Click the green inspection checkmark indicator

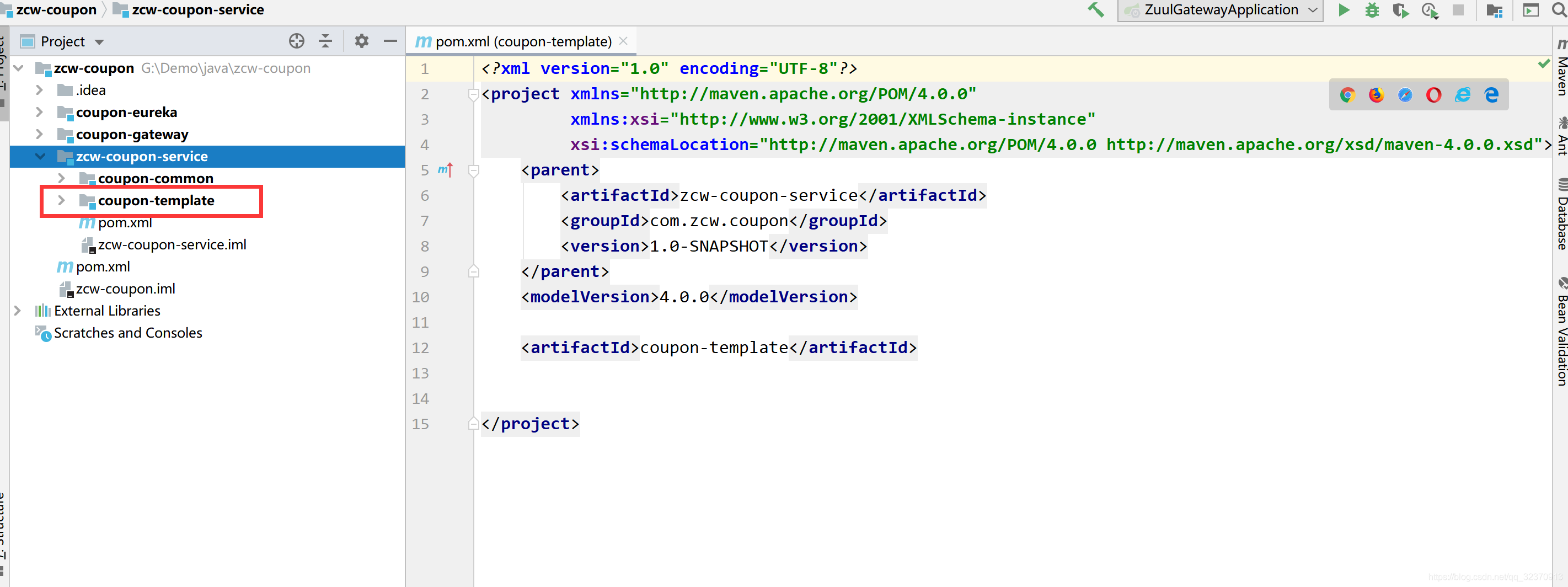[x=1544, y=63]
